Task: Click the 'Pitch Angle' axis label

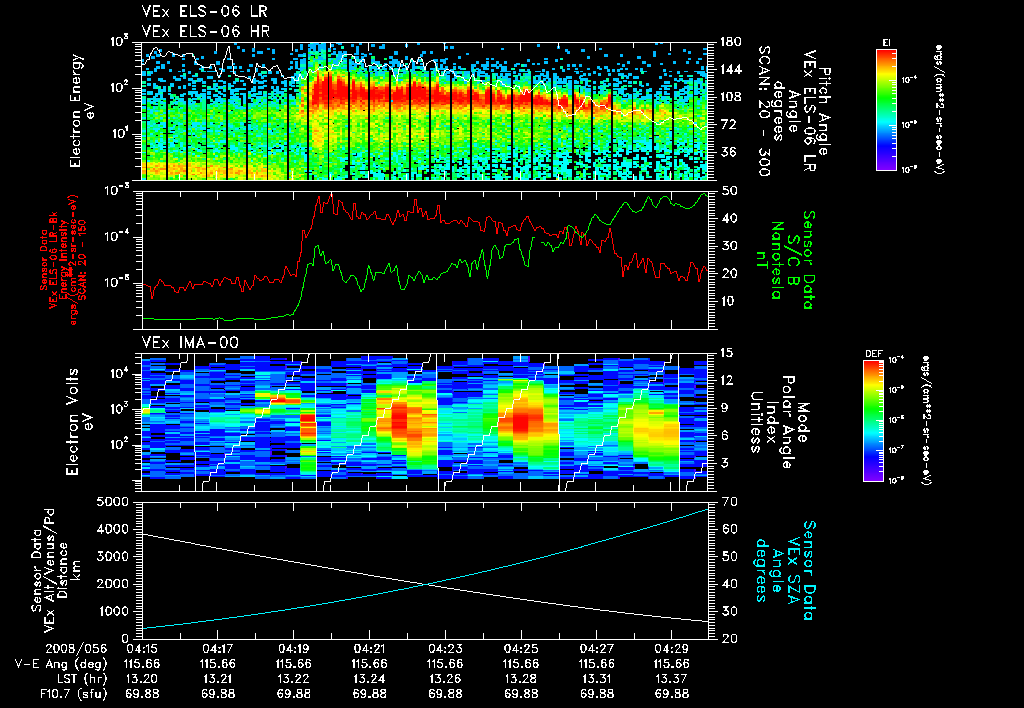Action: click(825, 112)
